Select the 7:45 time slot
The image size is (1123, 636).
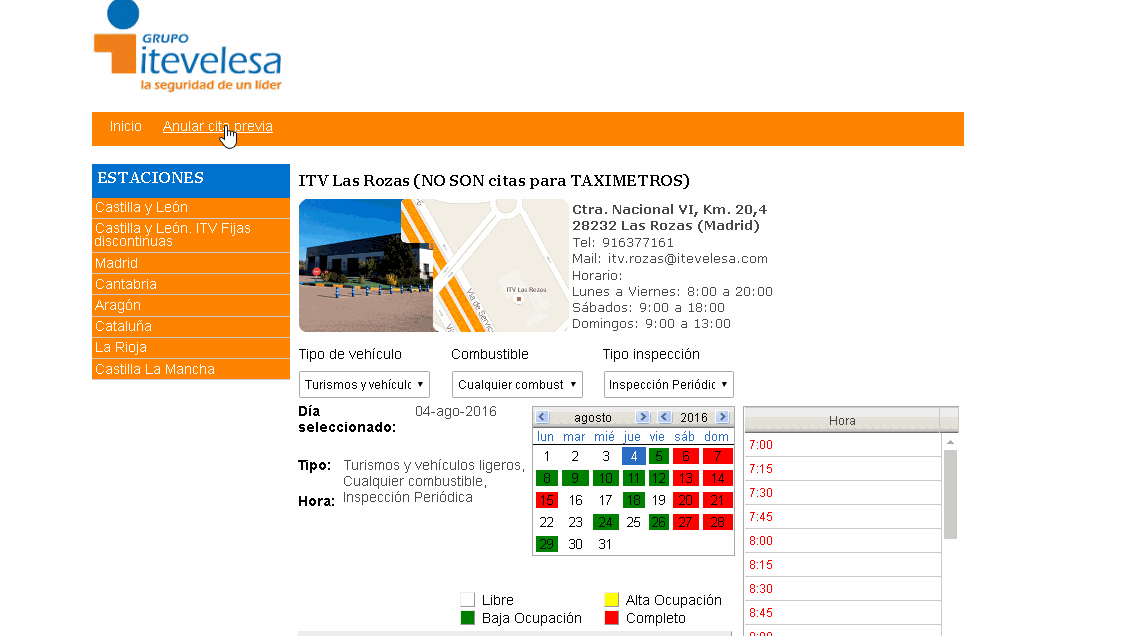coord(842,517)
